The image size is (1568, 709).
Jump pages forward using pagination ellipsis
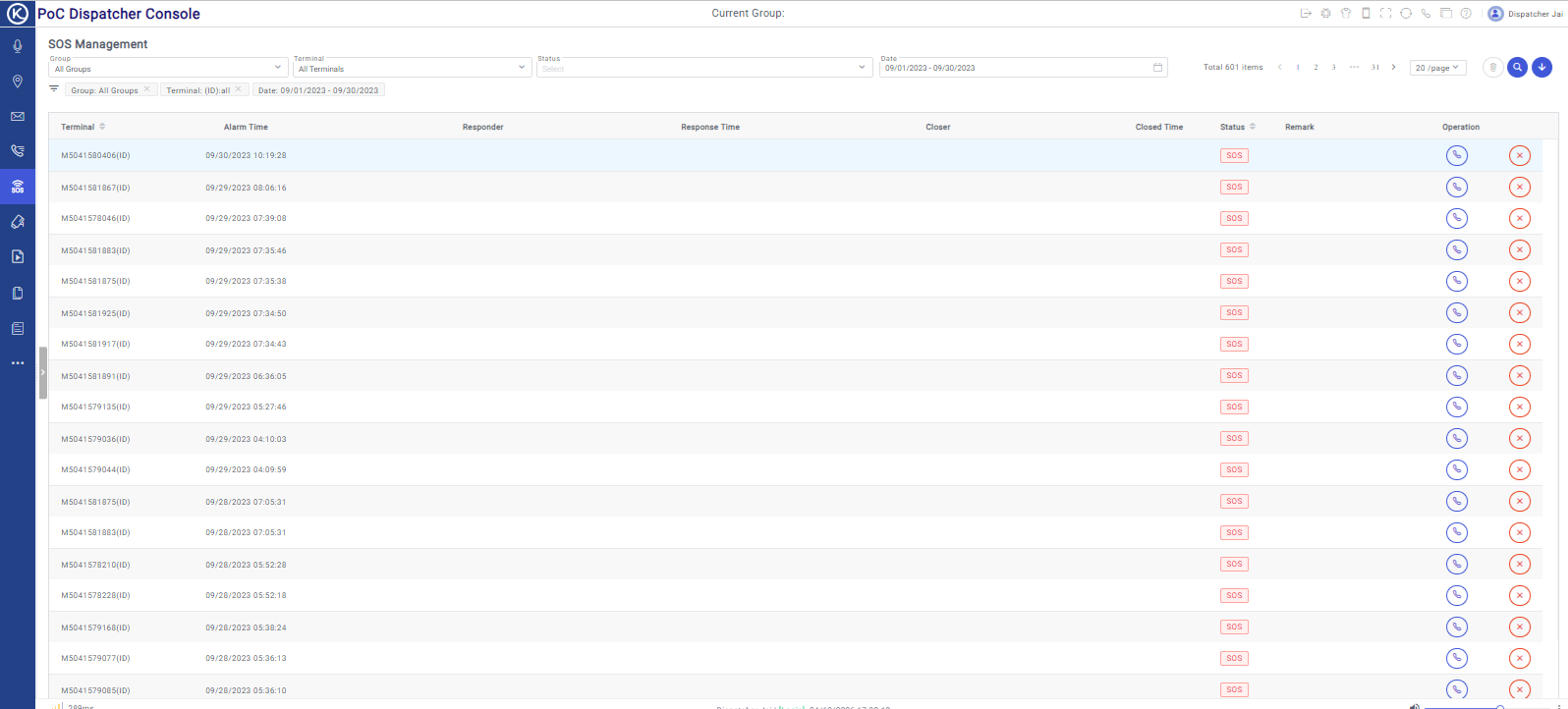pyautogui.click(x=1355, y=68)
